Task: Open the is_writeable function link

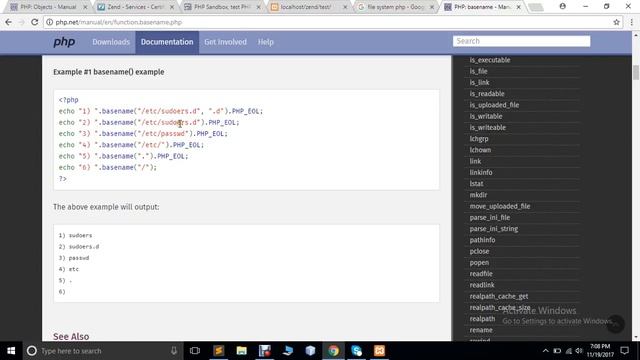Action: (x=487, y=127)
